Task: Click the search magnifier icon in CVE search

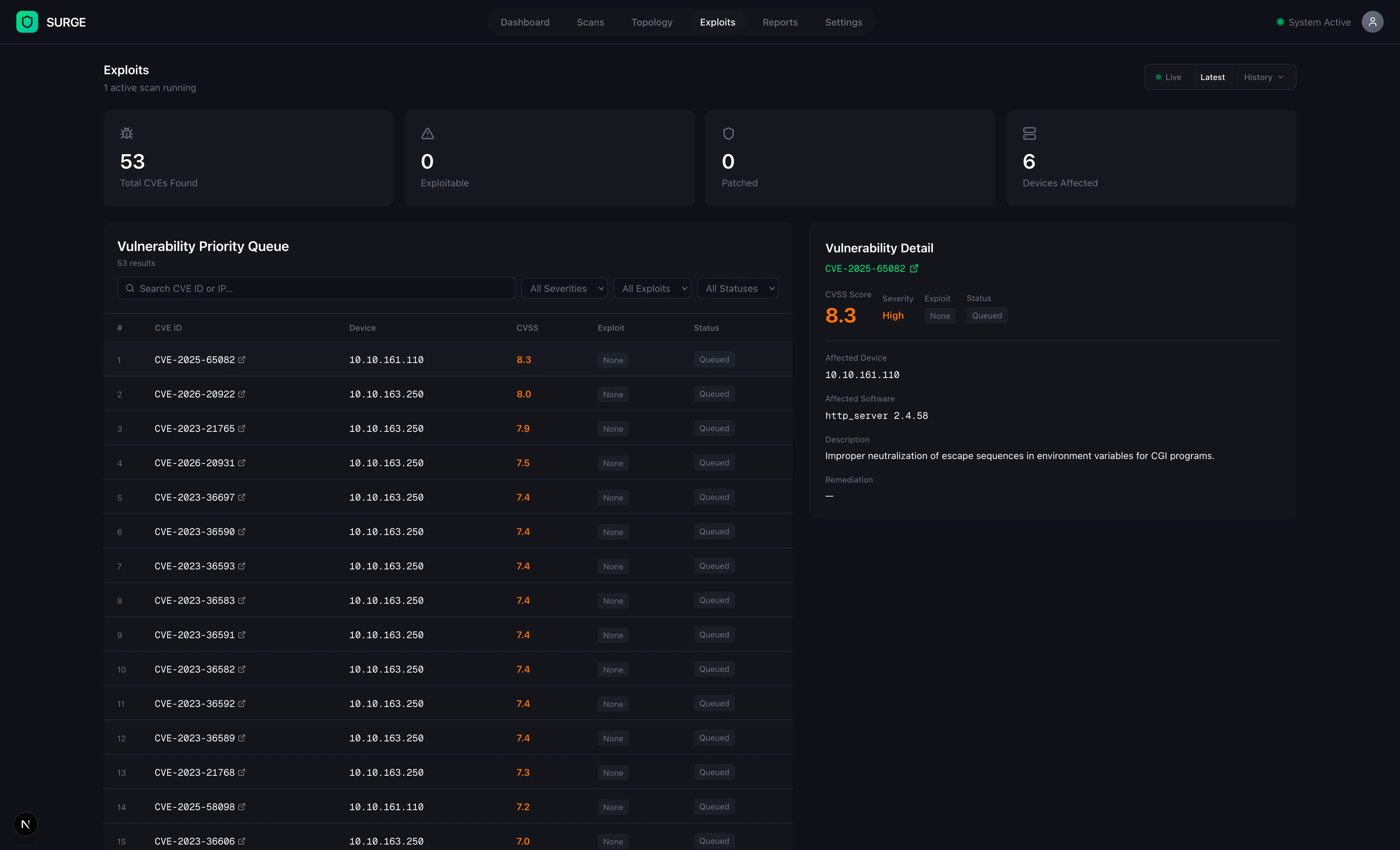Action: point(130,288)
